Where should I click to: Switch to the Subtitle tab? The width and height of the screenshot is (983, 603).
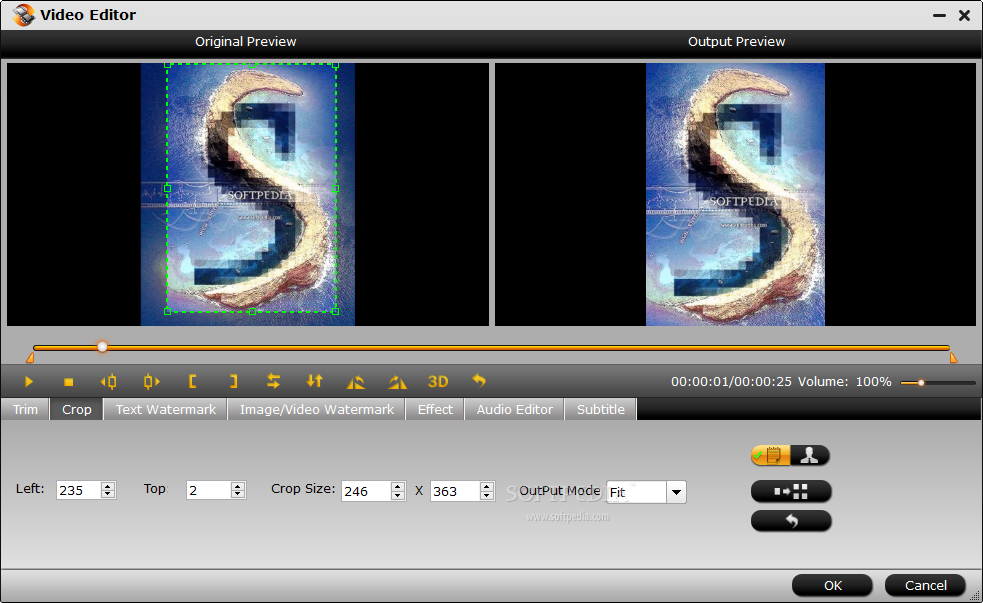(x=601, y=409)
